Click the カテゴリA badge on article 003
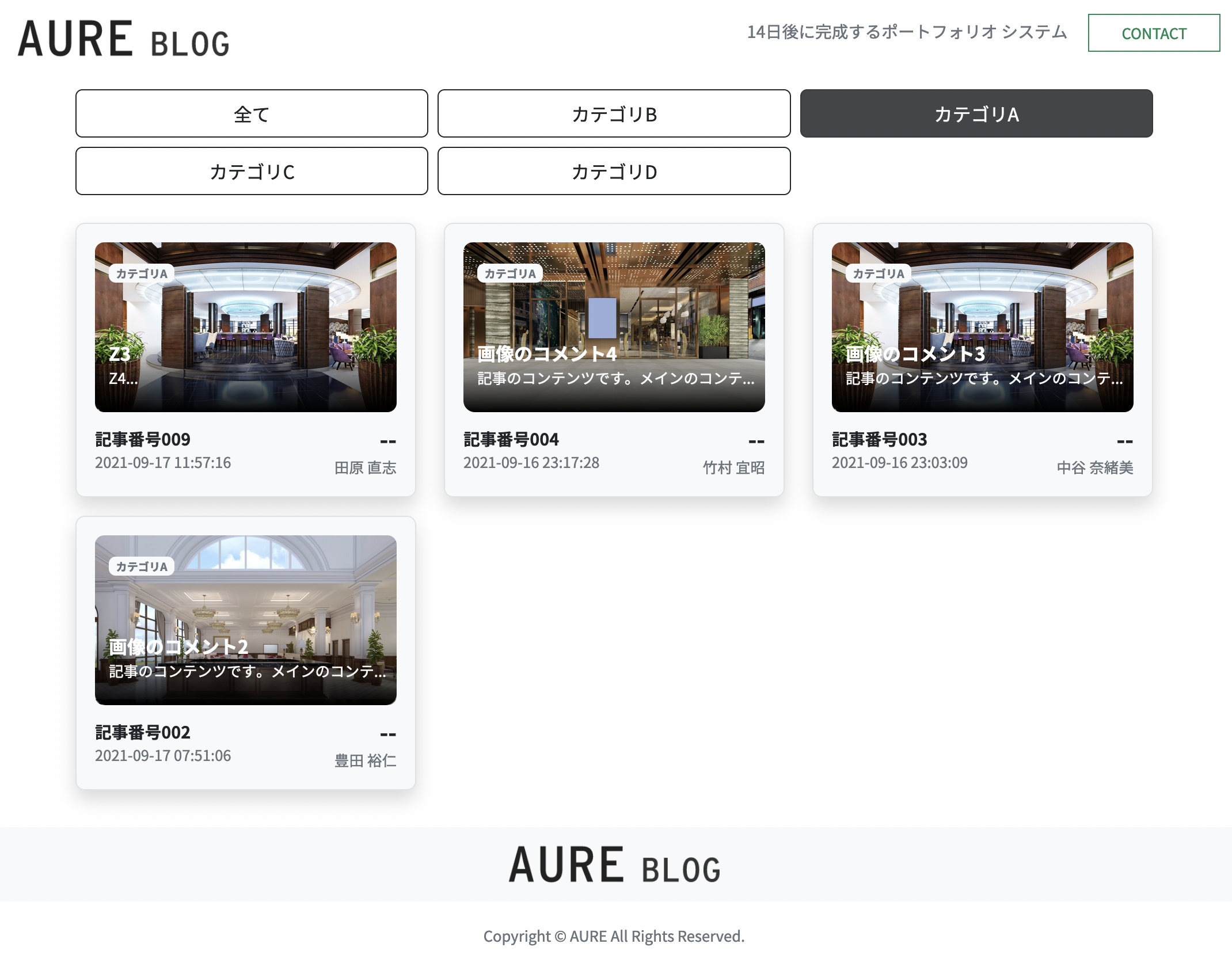The image size is (1232, 959). click(x=879, y=273)
